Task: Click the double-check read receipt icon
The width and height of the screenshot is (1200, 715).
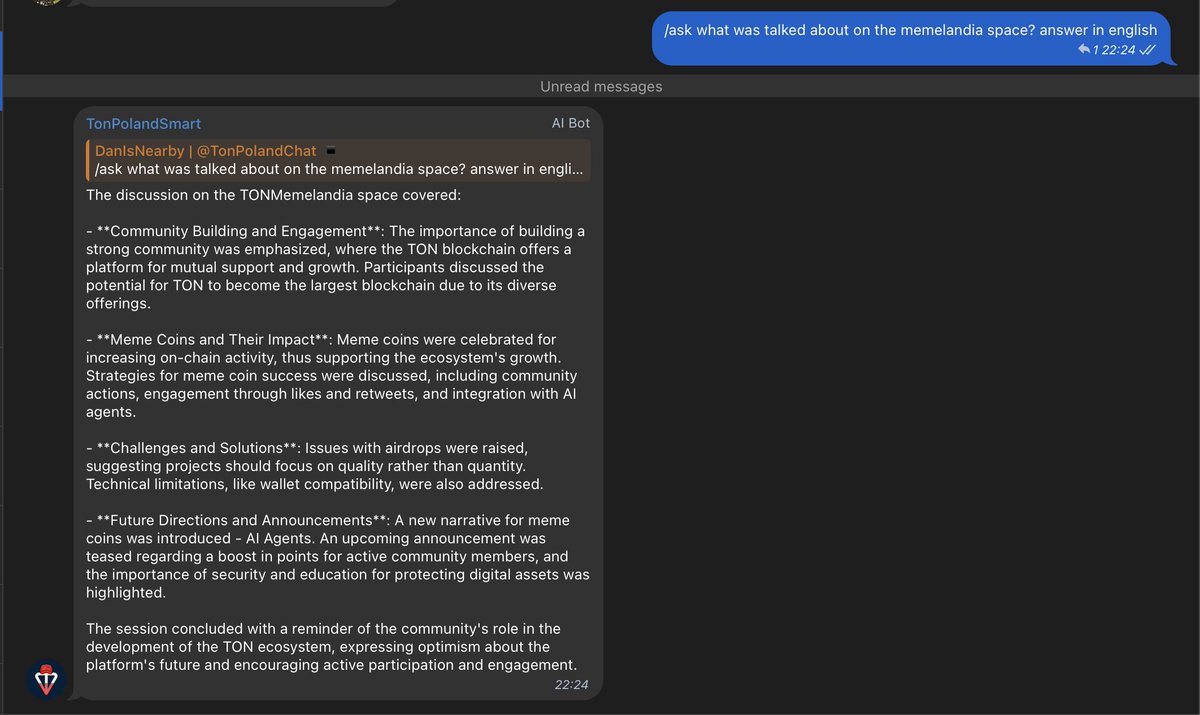Action: pyautogui.click(x=1148, y=49)
